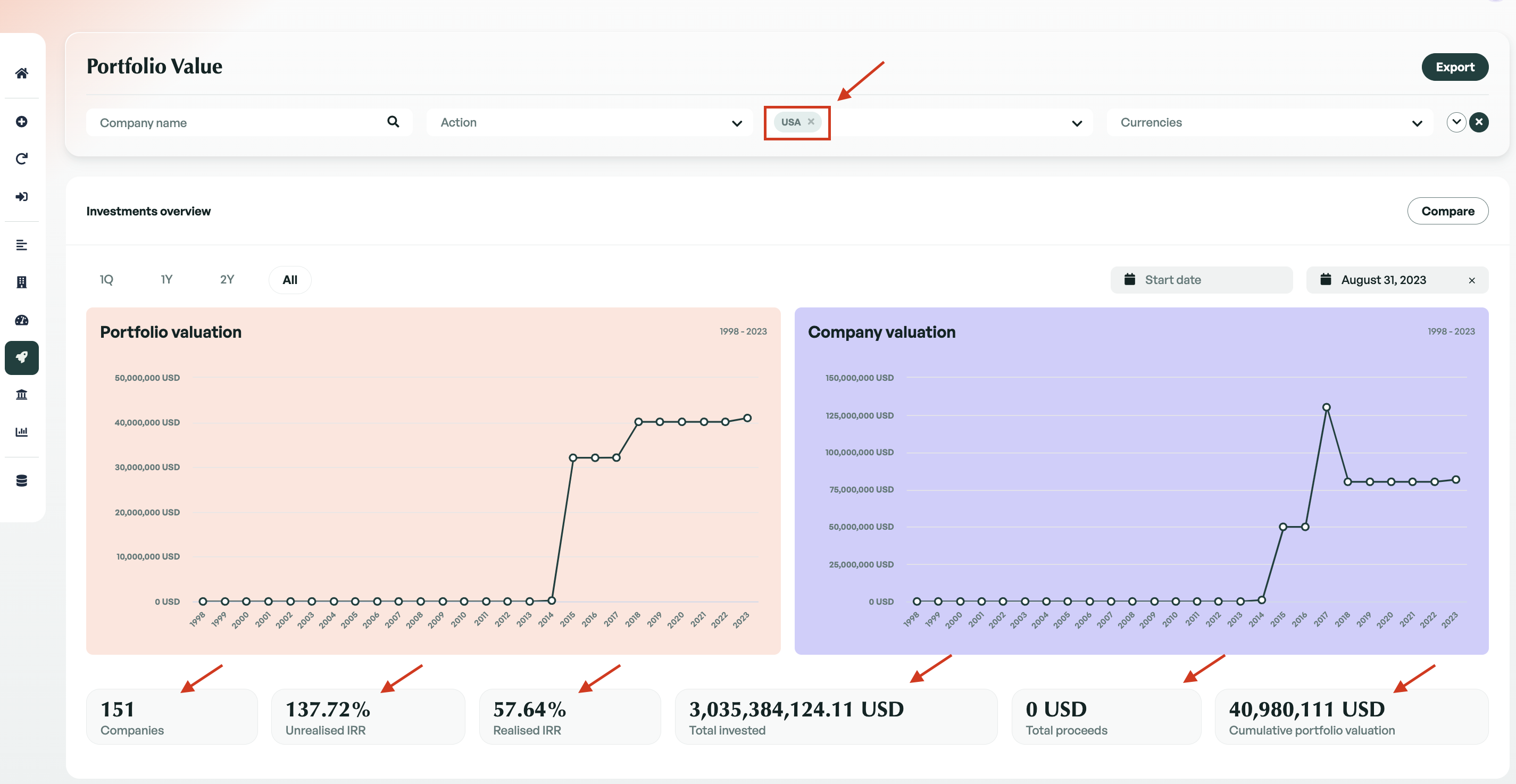Open the Home icon in sidebar
The image size is (1516, 784).
tap(22, 73)
